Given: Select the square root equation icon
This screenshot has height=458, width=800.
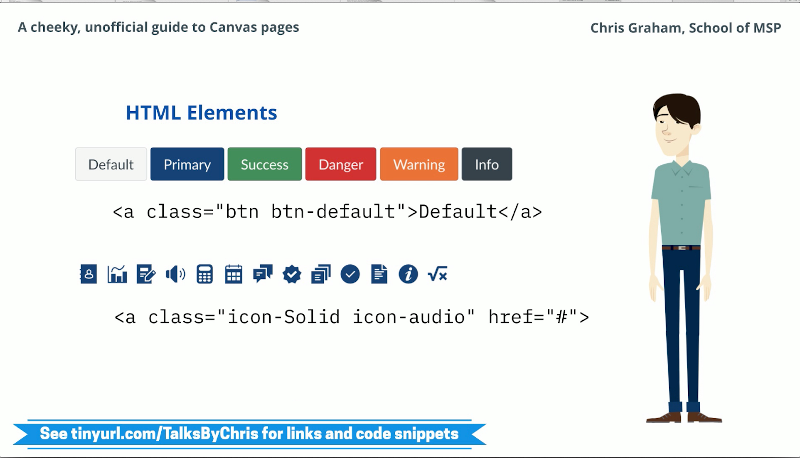Looking at the screenshot, I should tap(437, 273).
